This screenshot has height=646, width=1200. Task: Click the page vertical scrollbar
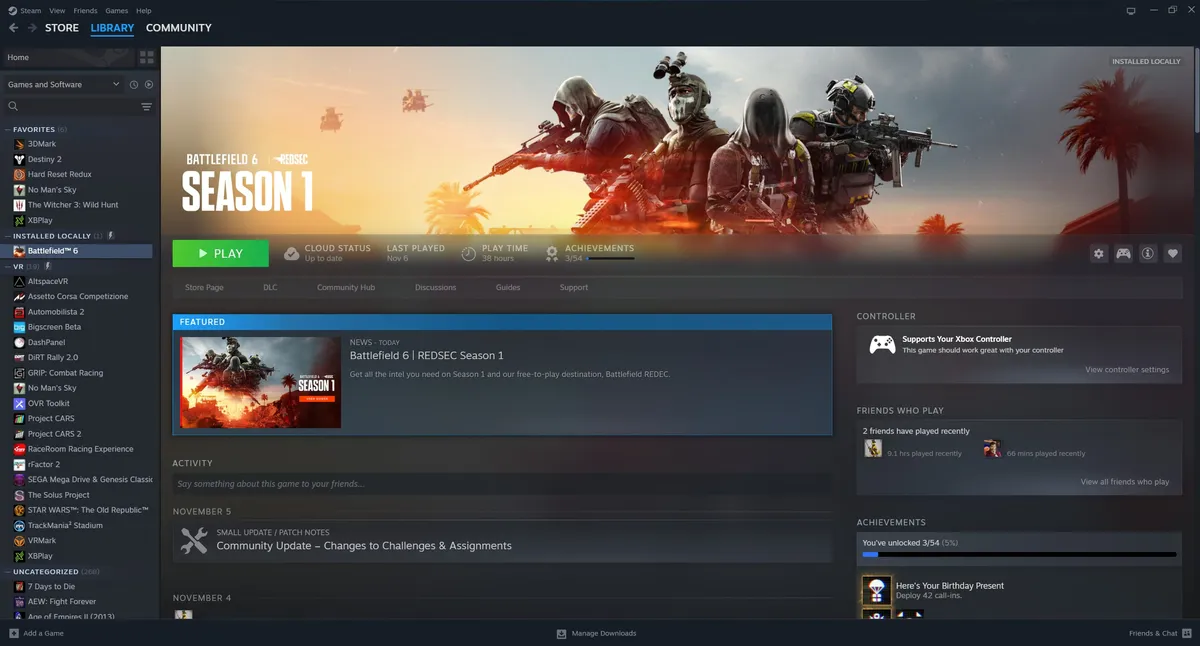coord(1197,90)
